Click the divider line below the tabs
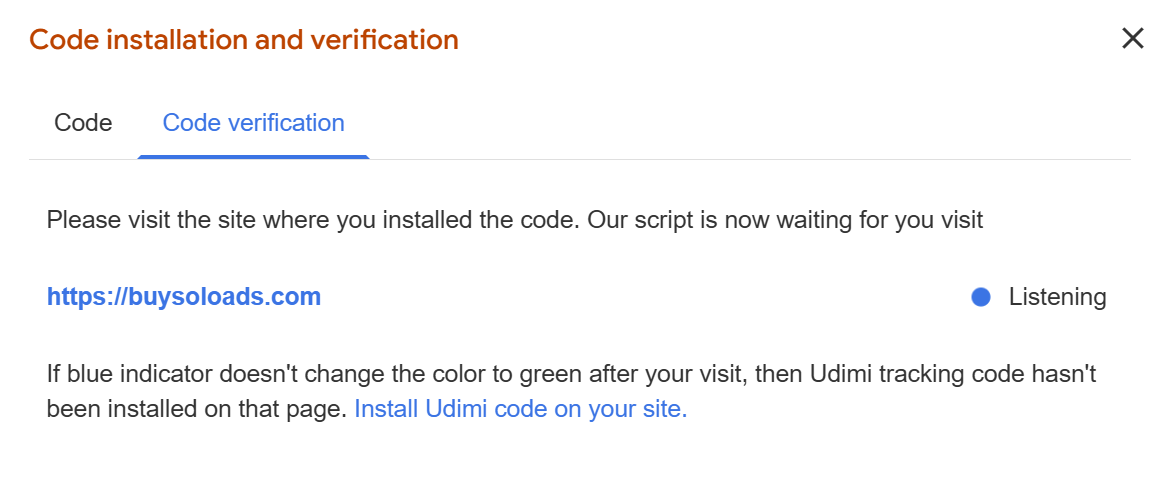 (x=750, y=160)
